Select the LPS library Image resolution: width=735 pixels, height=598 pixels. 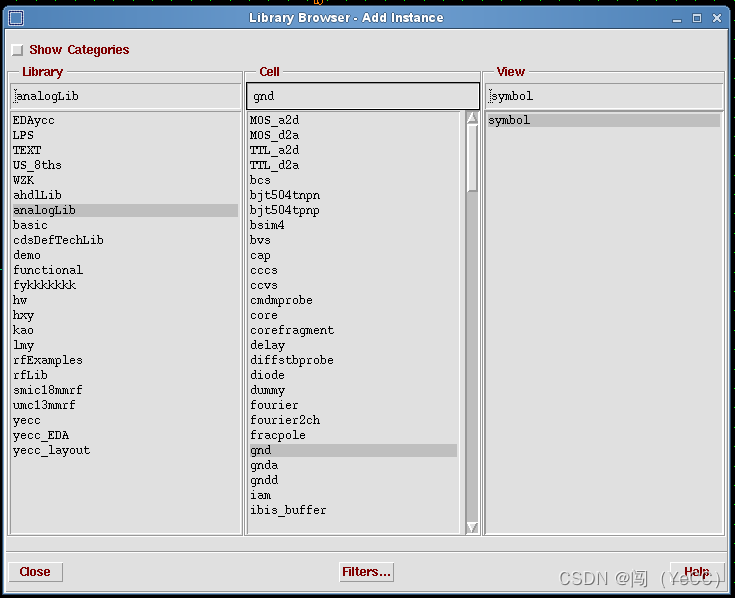pos(23,135)
